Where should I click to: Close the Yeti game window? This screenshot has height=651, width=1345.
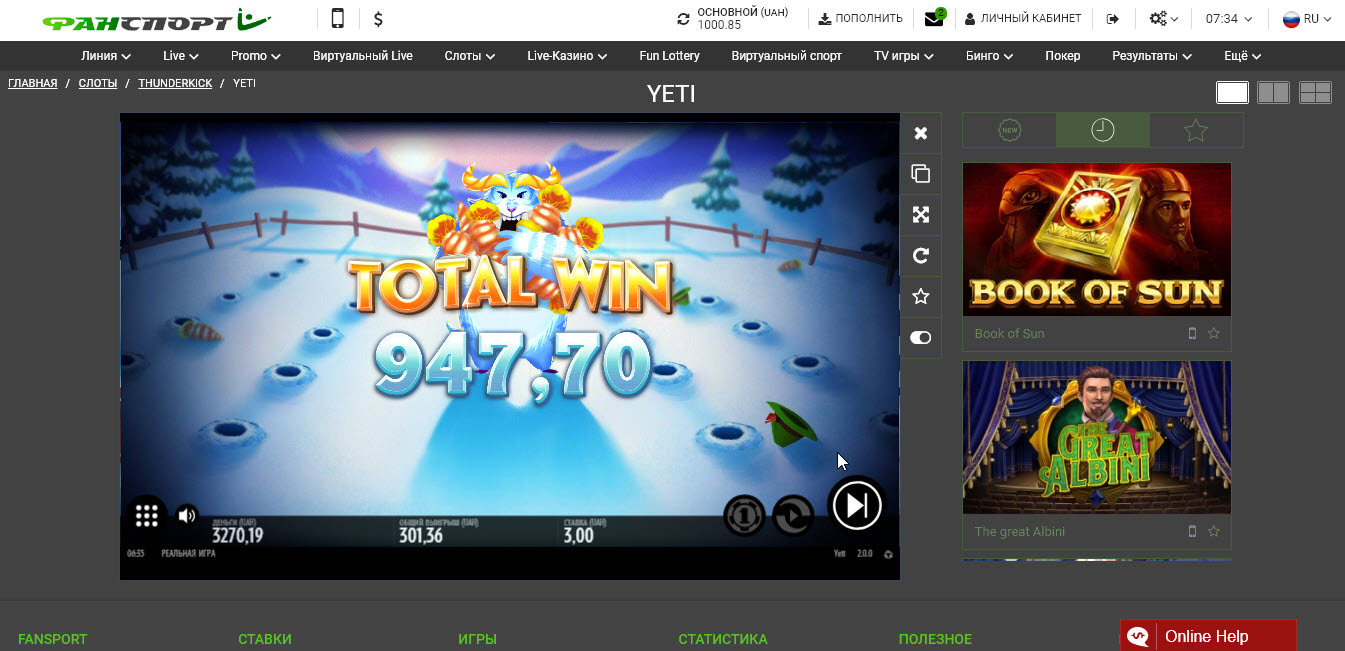pos(921,133)
